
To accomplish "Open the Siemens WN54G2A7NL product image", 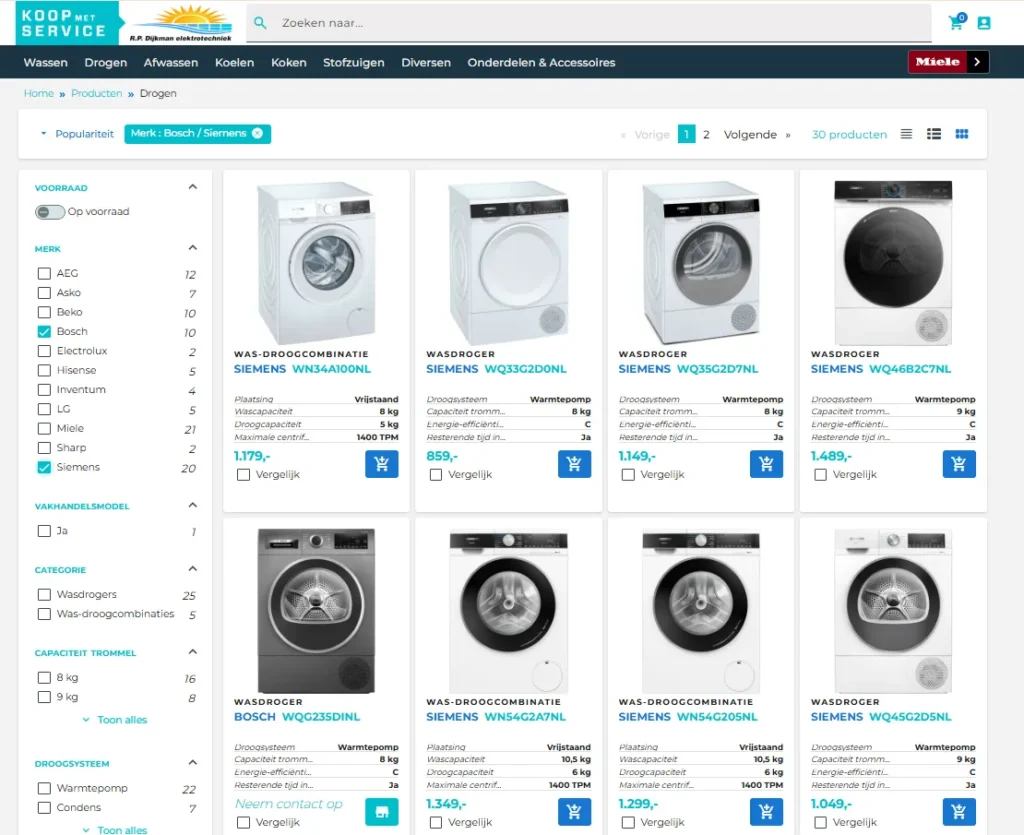I will 509,610.
